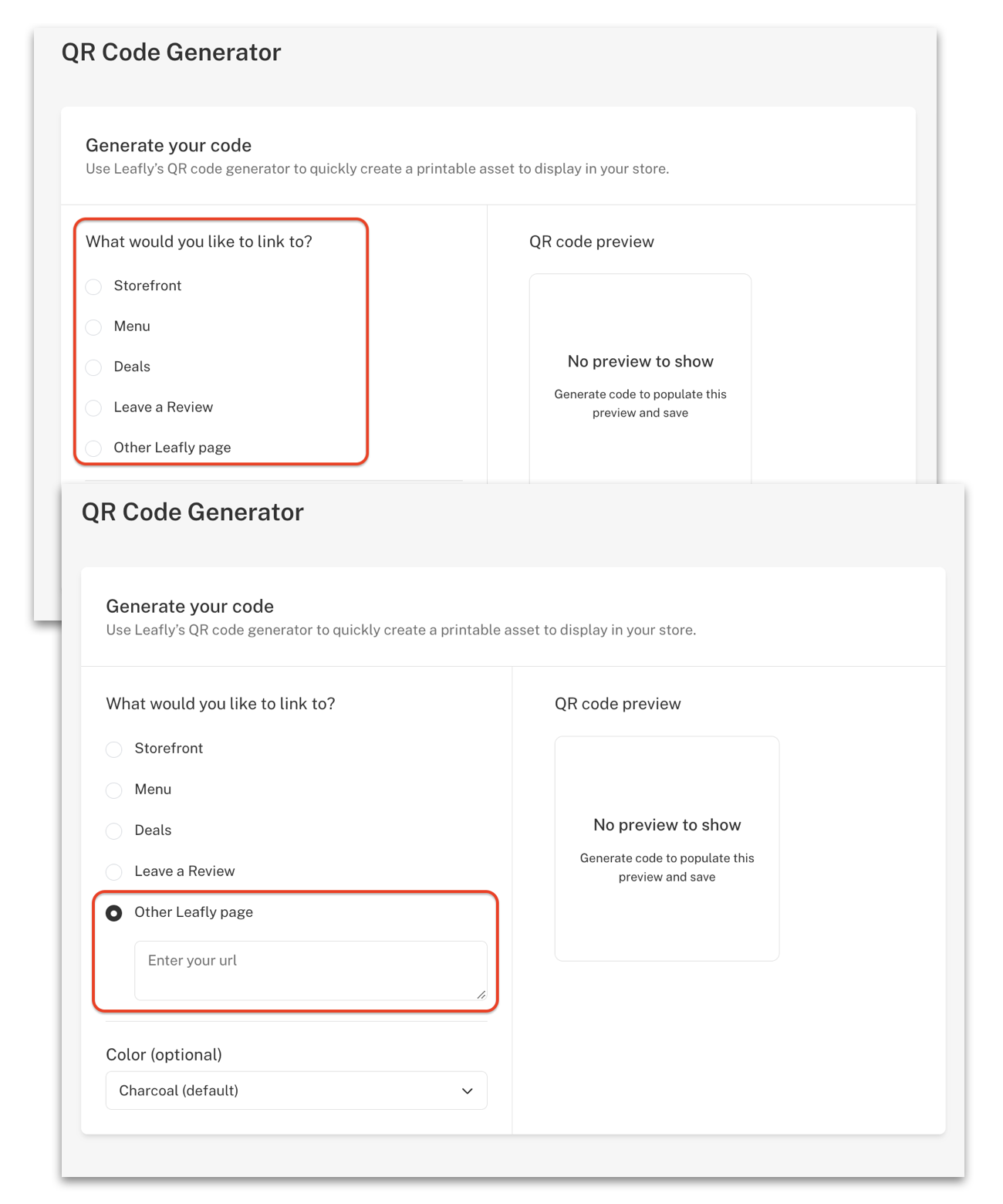Open the Charcoal (default) color dropdown

pyautogui.click(x=296, y=1091)
